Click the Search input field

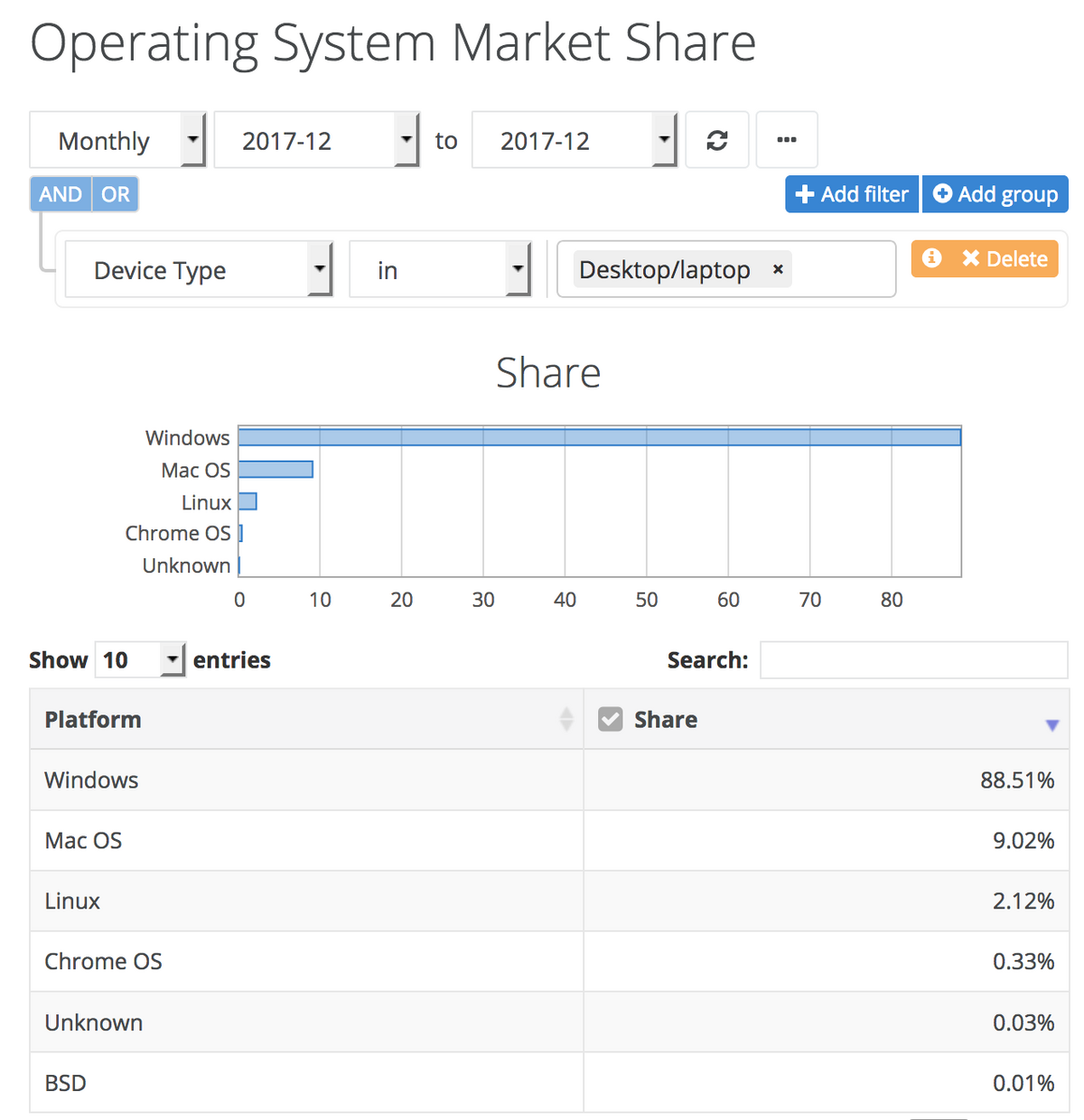[914, 660]
